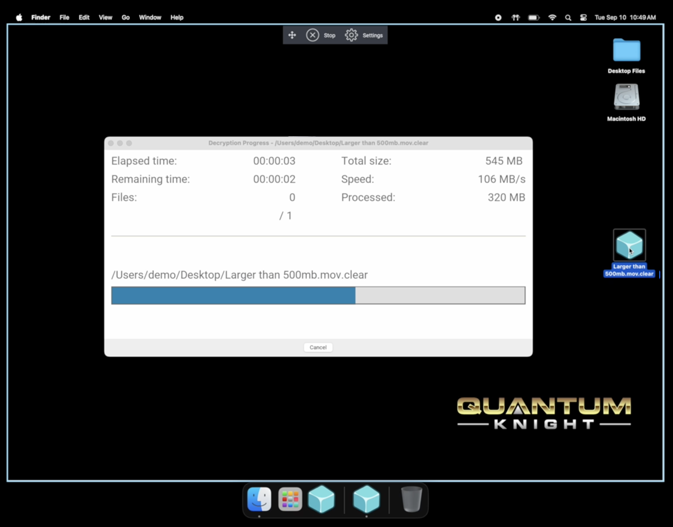673x527 pixels.
Task: Open the Trash in the dock
Action: coord(411,499)
